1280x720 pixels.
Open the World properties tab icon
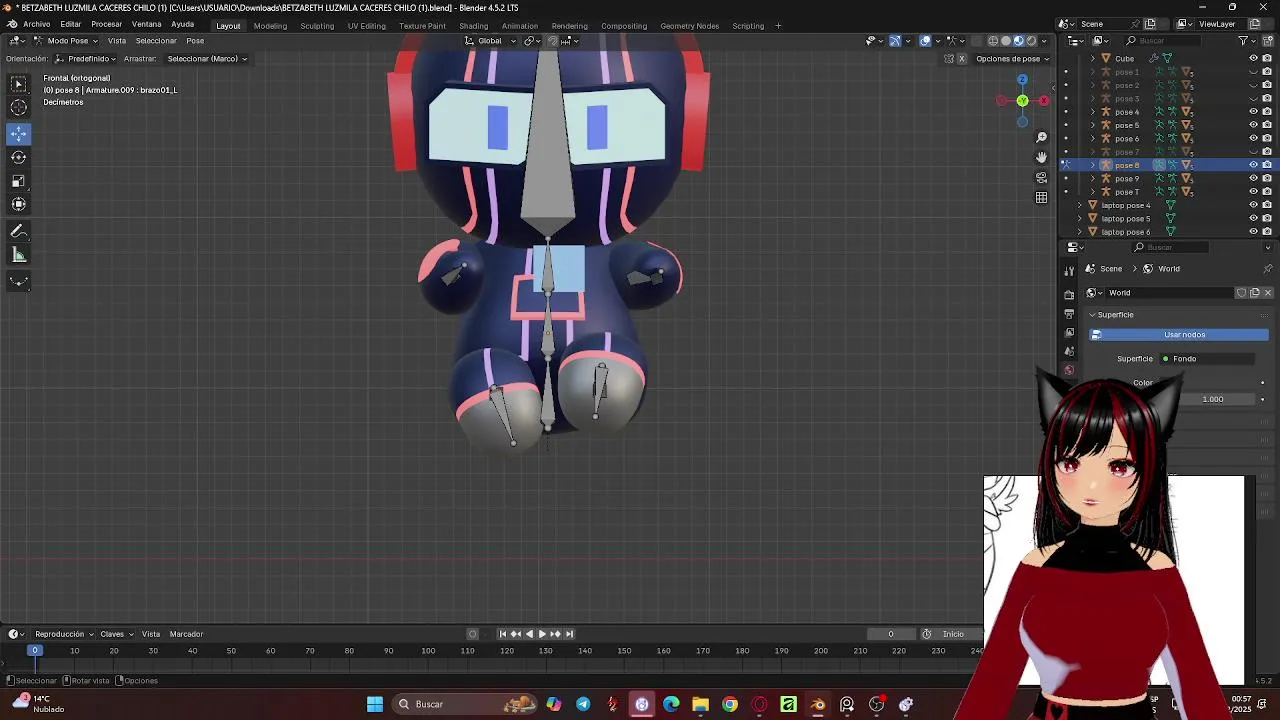click(1069, 371)
